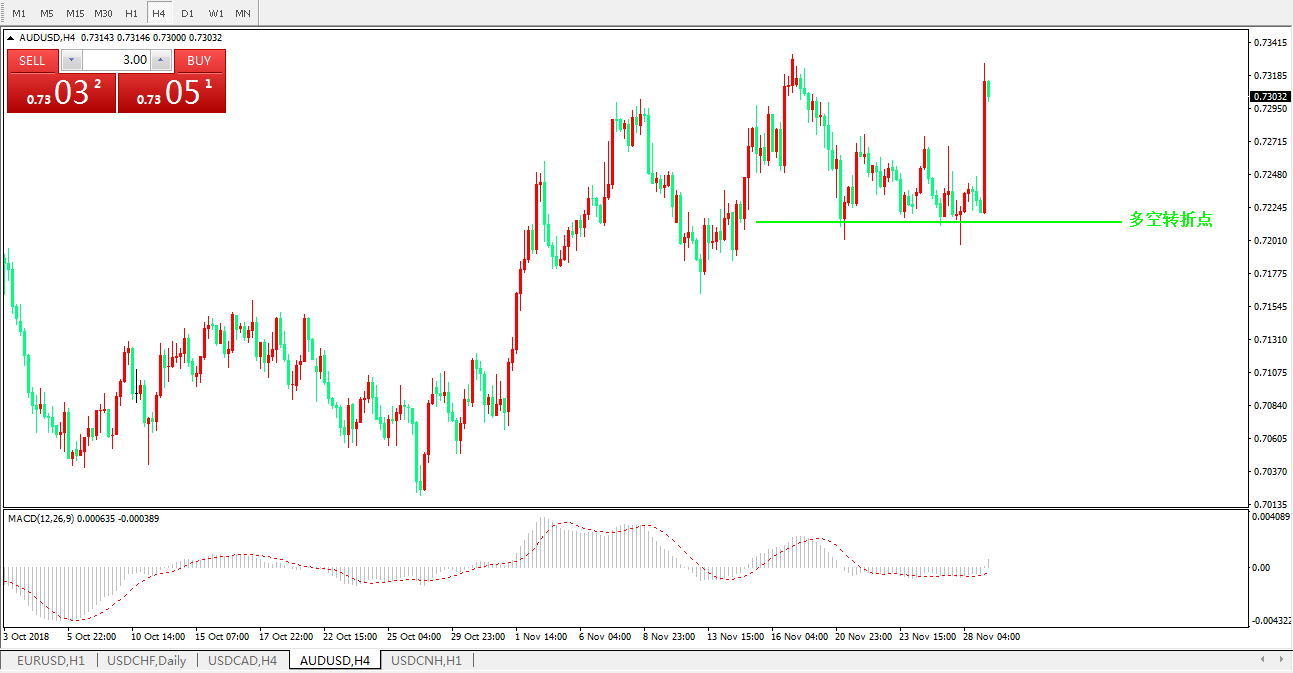Set chart to M30 timeframe
The image size is (1293, 673).
tap(103, 13)
